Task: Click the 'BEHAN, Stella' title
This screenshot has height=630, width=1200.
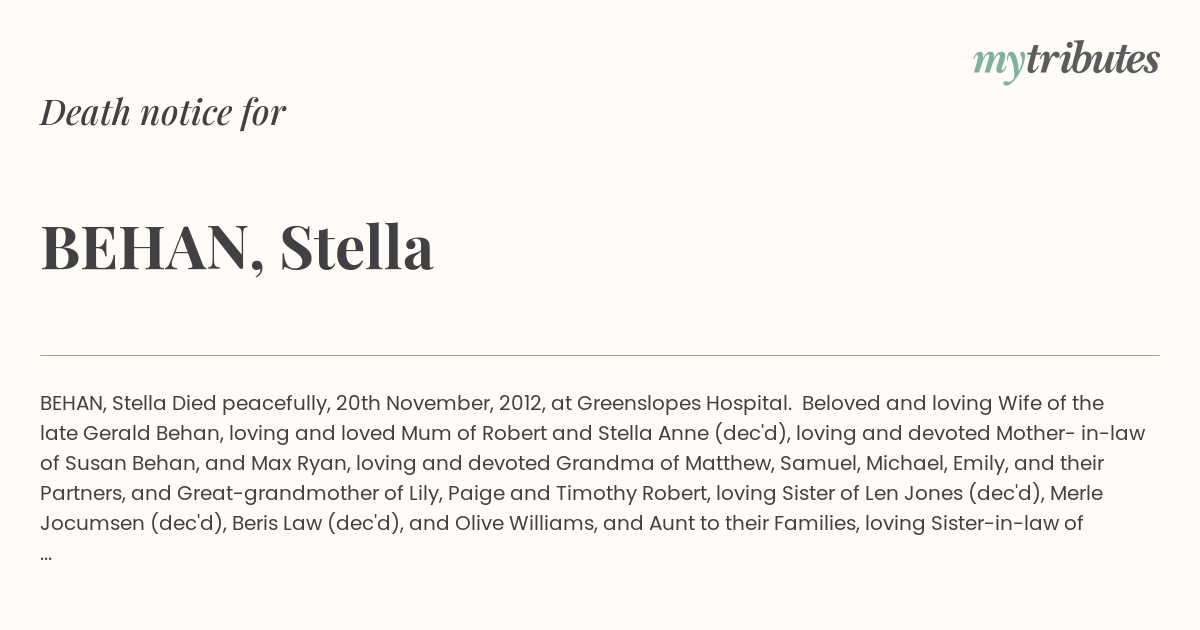Action: tap(237, 247)
